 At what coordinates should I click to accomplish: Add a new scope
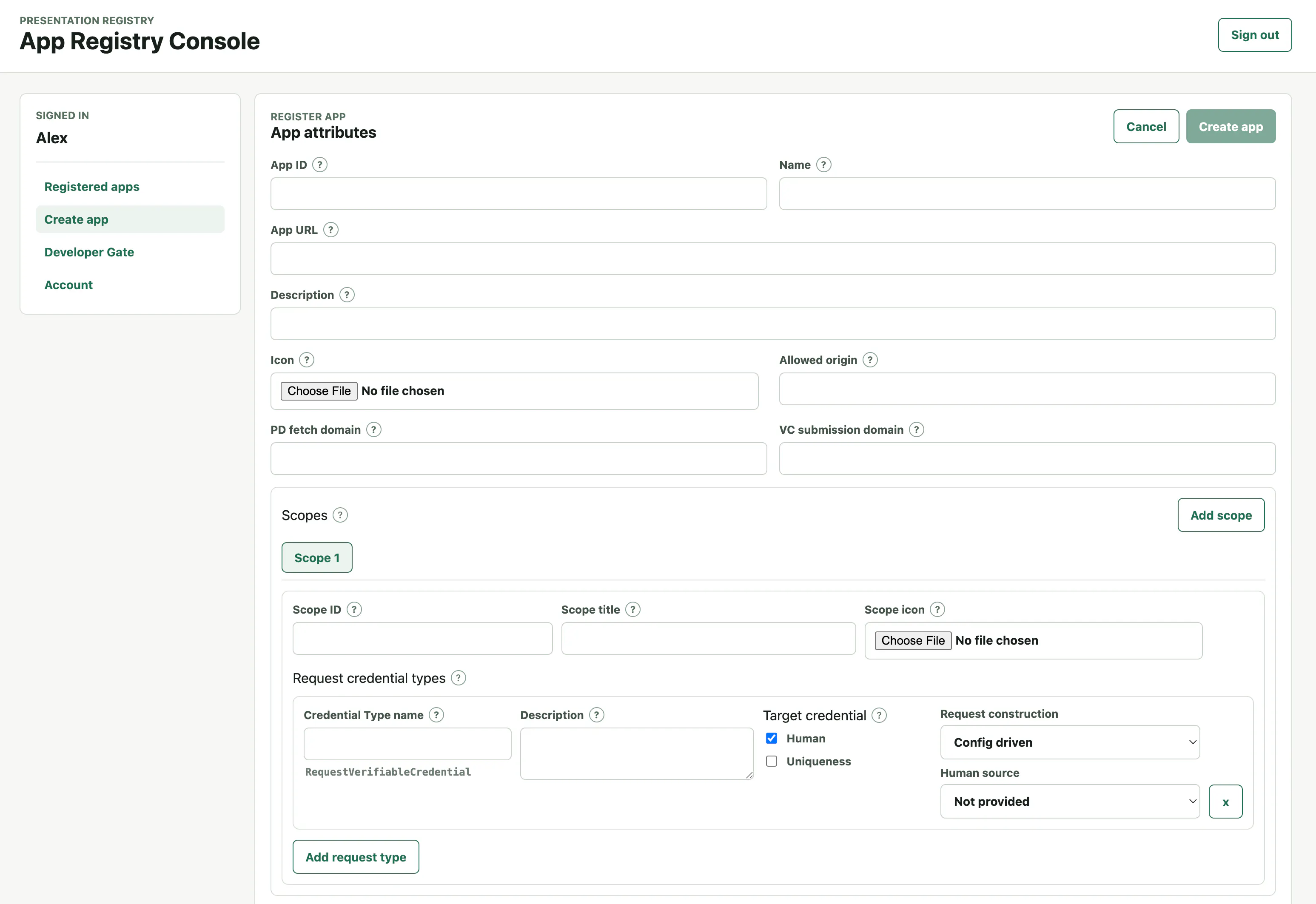coord(1221,515)
